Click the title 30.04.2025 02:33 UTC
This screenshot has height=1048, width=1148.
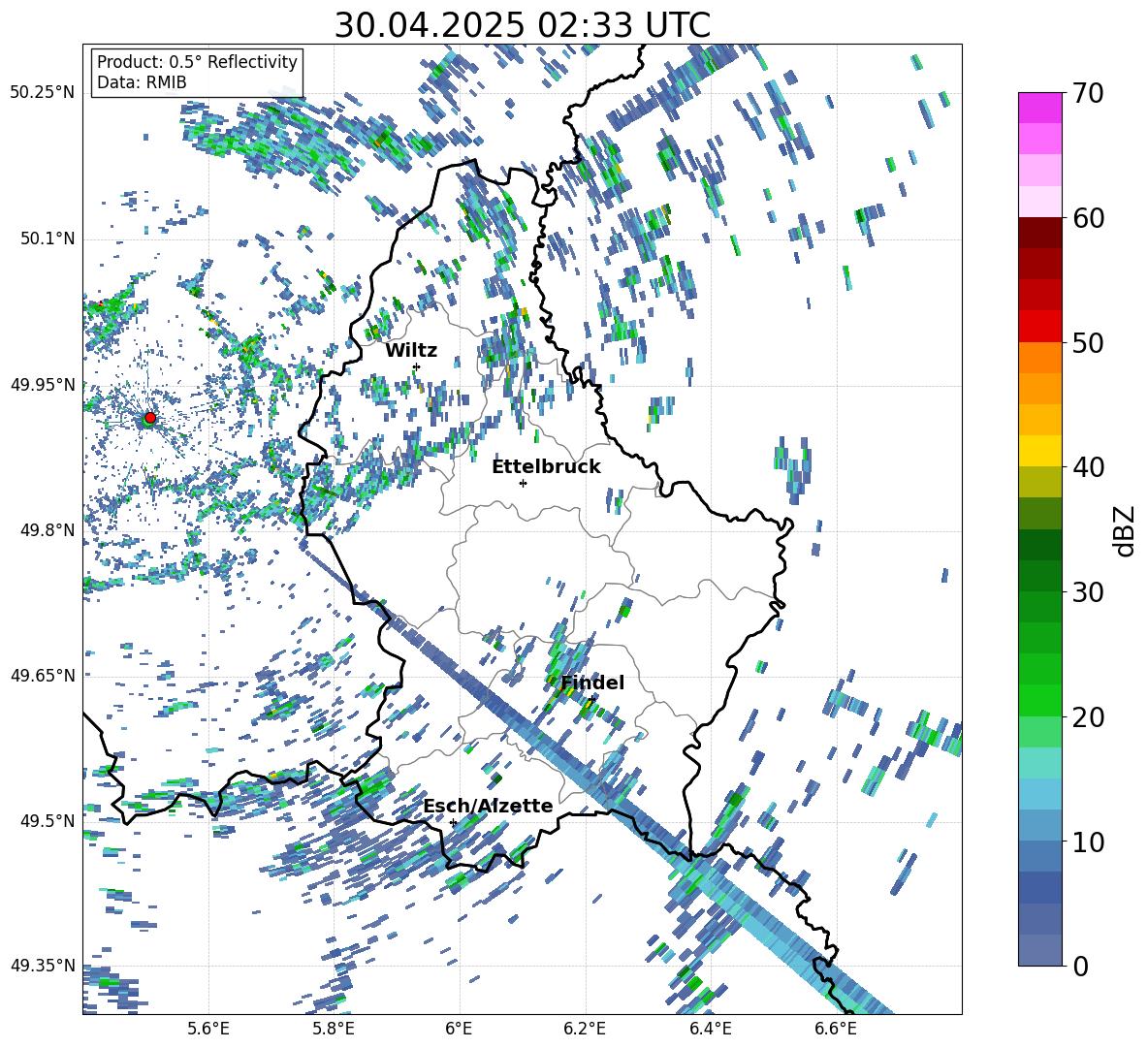(x=522, y=25)
